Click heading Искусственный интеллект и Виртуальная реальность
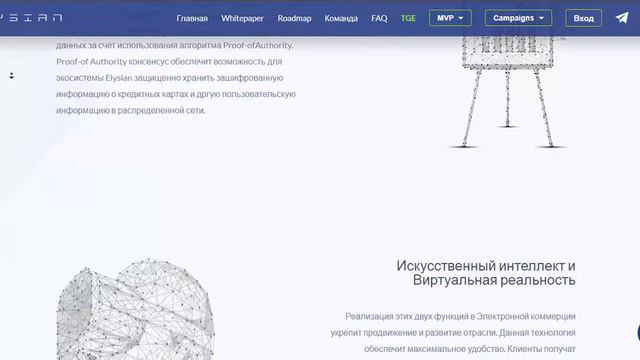The image size is (640, 360). coord(486,273)
